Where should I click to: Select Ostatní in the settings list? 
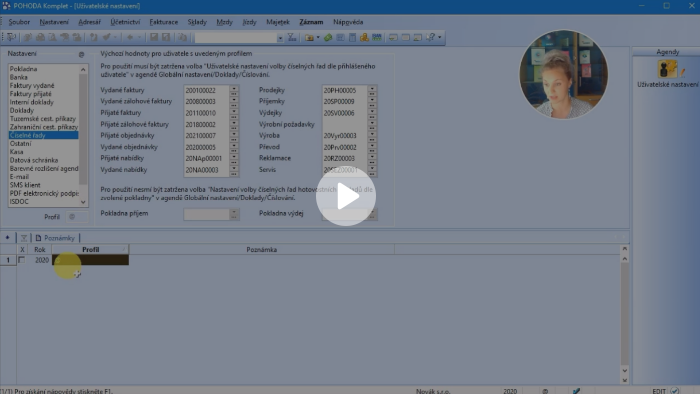click(20, 143)
